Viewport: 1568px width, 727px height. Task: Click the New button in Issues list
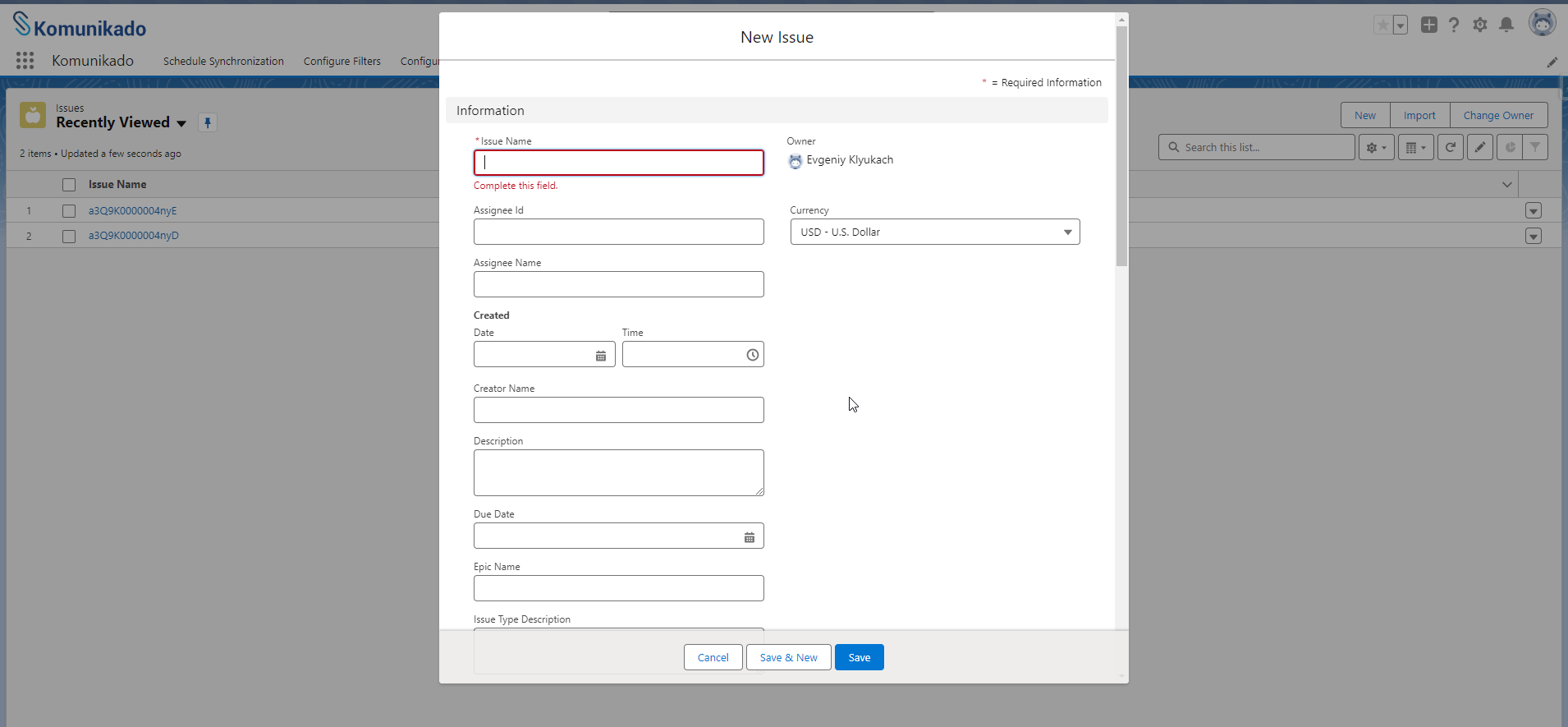tap(1365, 115)
